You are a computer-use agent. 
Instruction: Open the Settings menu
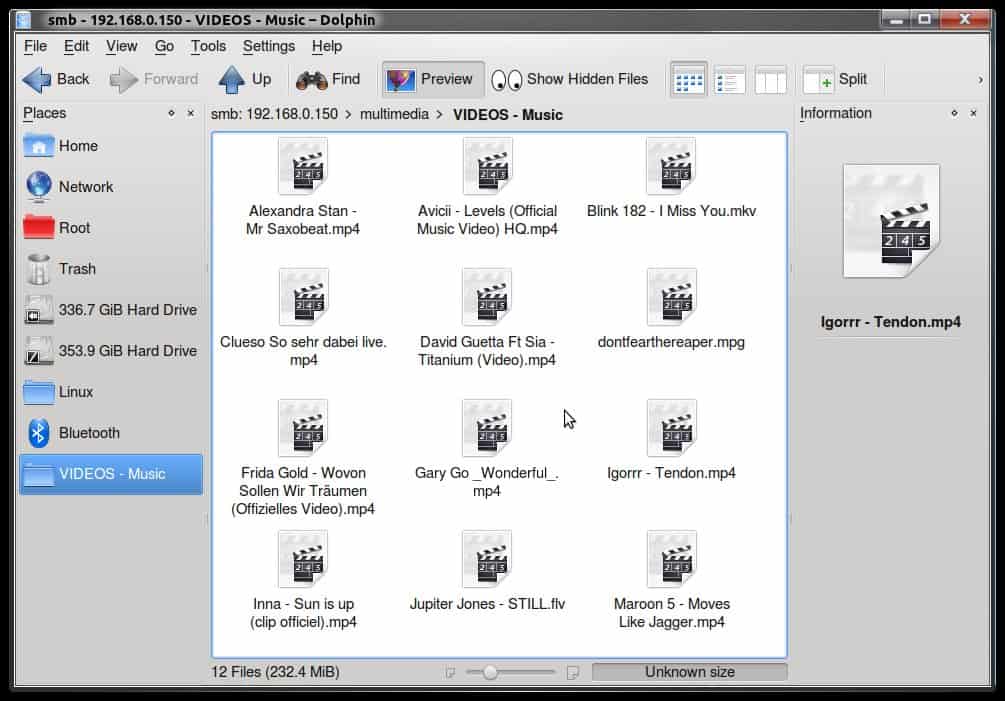[269, 46]
